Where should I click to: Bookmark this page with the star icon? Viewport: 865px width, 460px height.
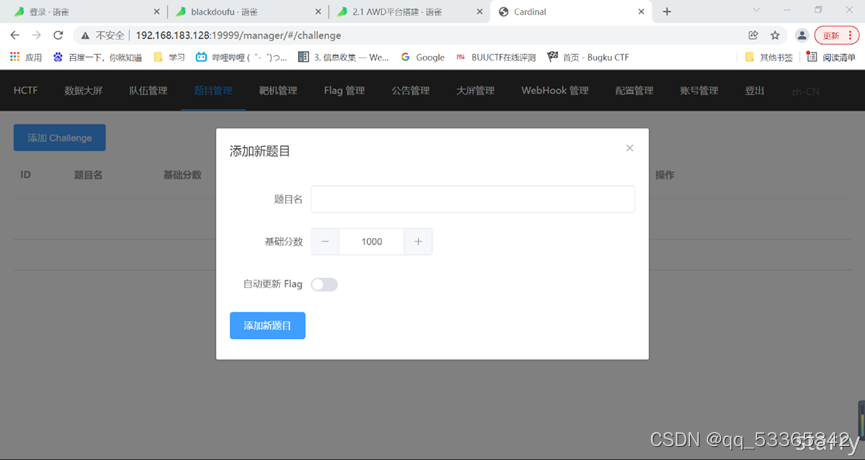775,35
